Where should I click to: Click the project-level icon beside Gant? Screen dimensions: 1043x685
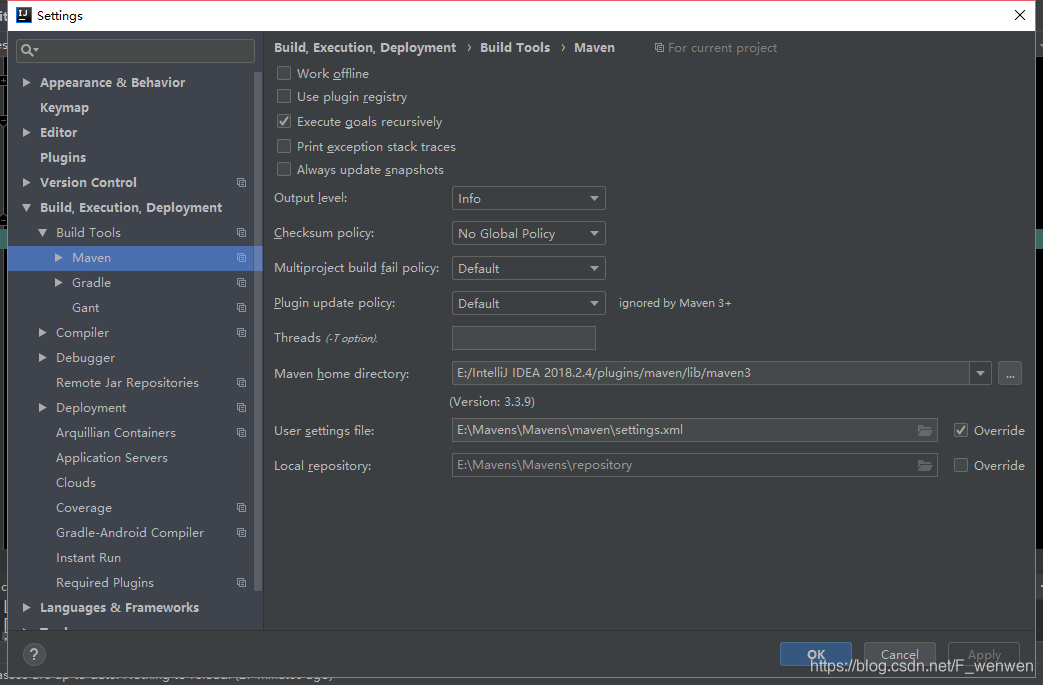(x=241, y=307)
